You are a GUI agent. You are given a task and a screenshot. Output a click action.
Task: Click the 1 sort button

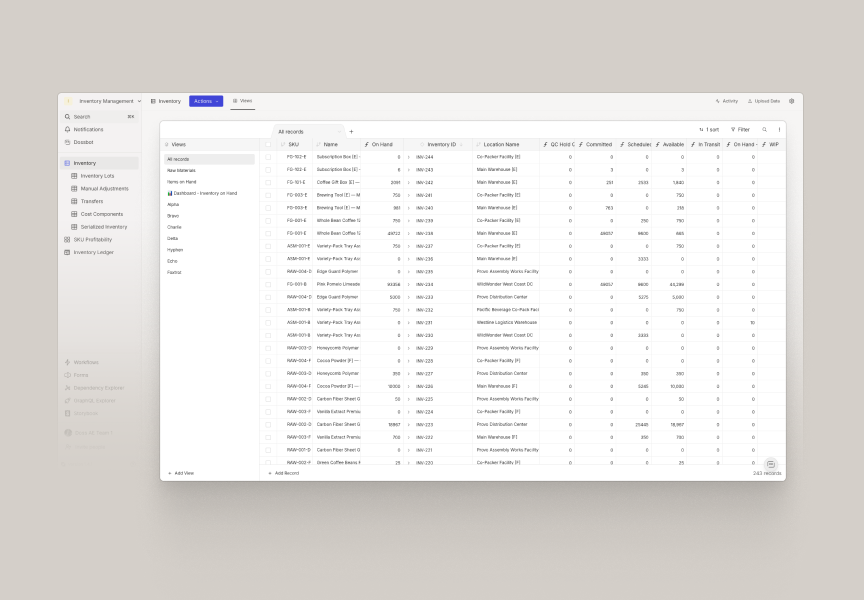pos(709,129)
